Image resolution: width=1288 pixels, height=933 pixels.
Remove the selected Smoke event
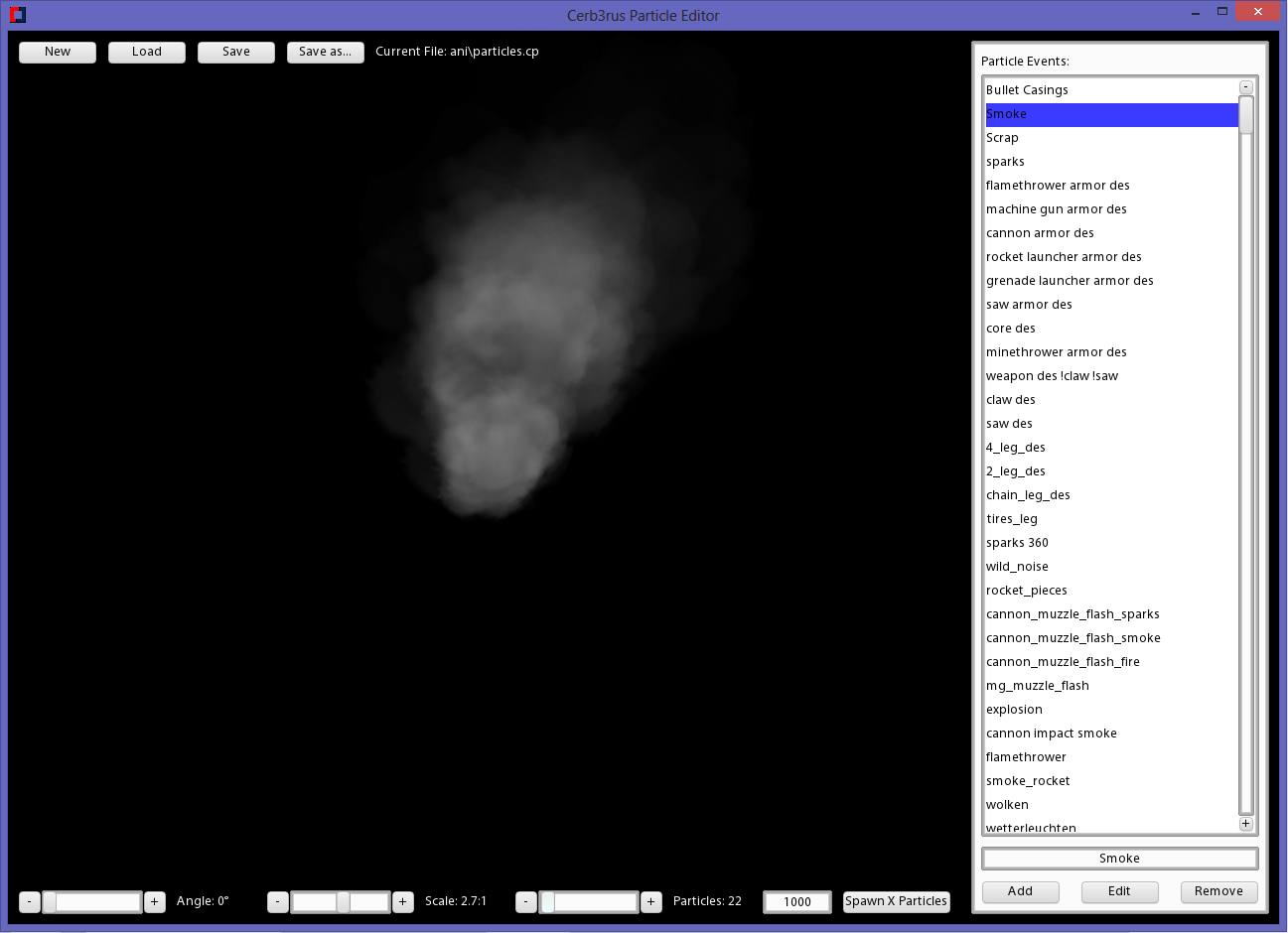point(1218,891)
